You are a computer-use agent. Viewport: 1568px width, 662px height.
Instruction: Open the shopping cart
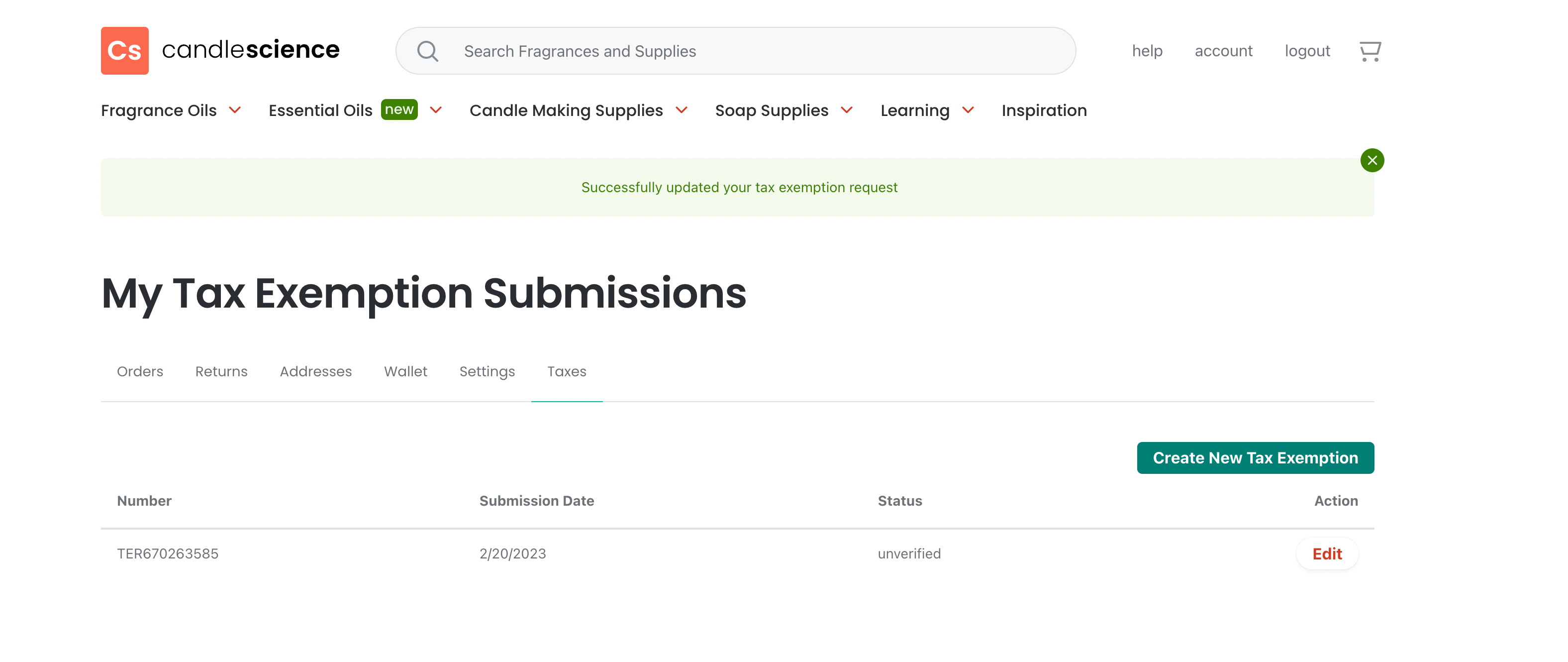pos(1370,51)
